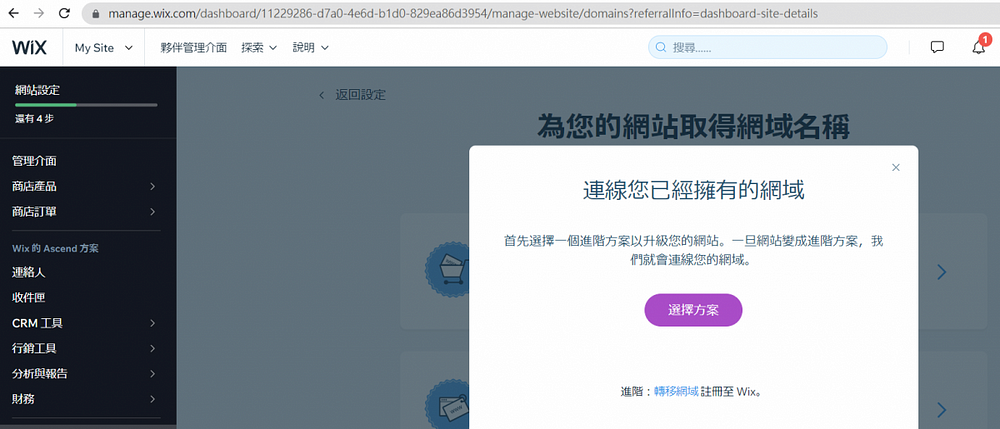
Task: Click the 轉移網域 link
Action: [677, 391]
